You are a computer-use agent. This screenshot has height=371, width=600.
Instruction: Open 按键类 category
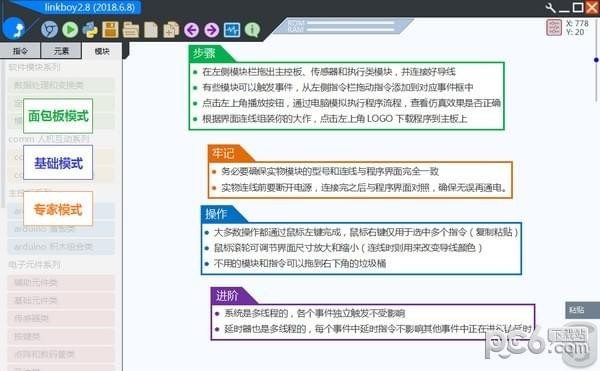click(x=61, y=337)
